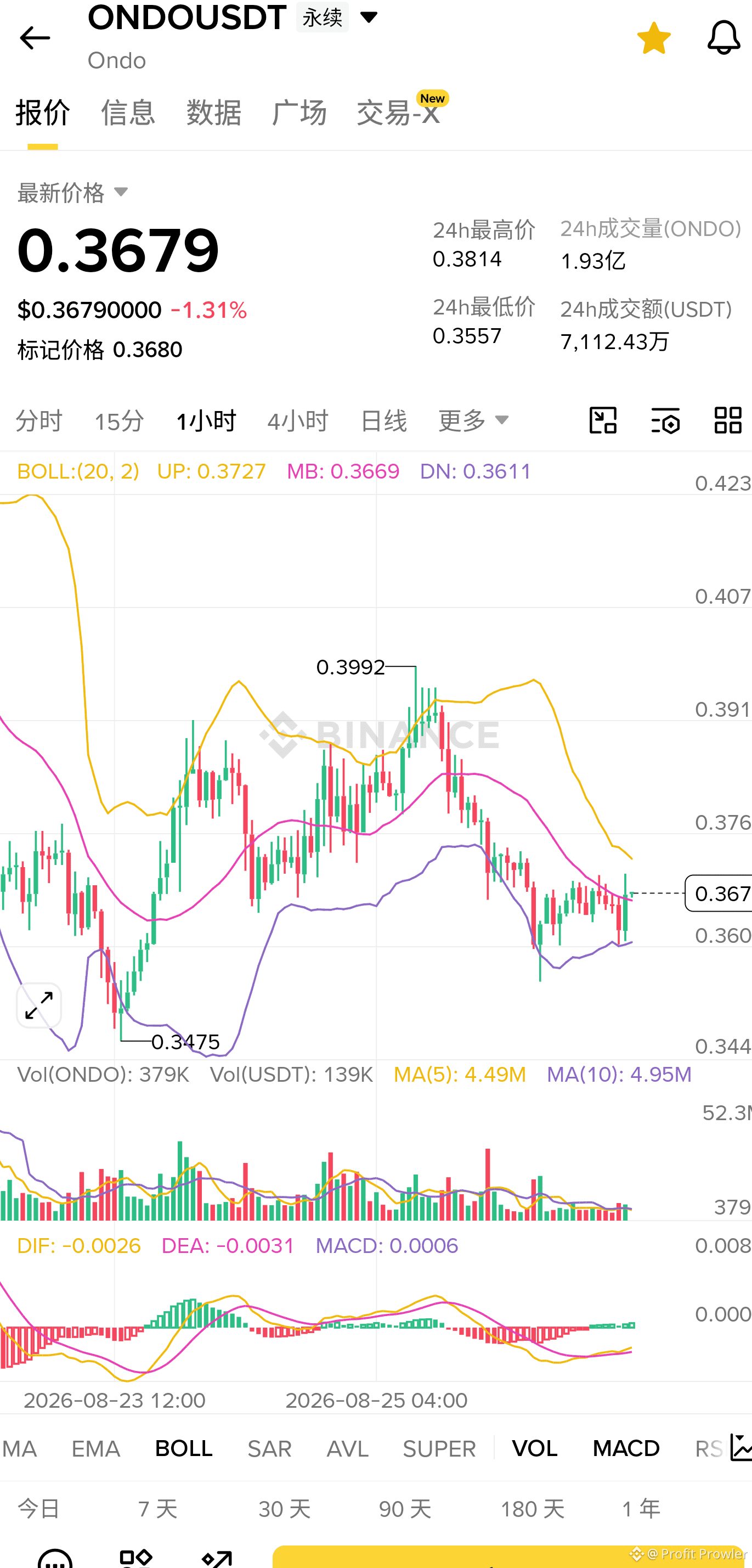Select the 15分 chart interval

119,420
